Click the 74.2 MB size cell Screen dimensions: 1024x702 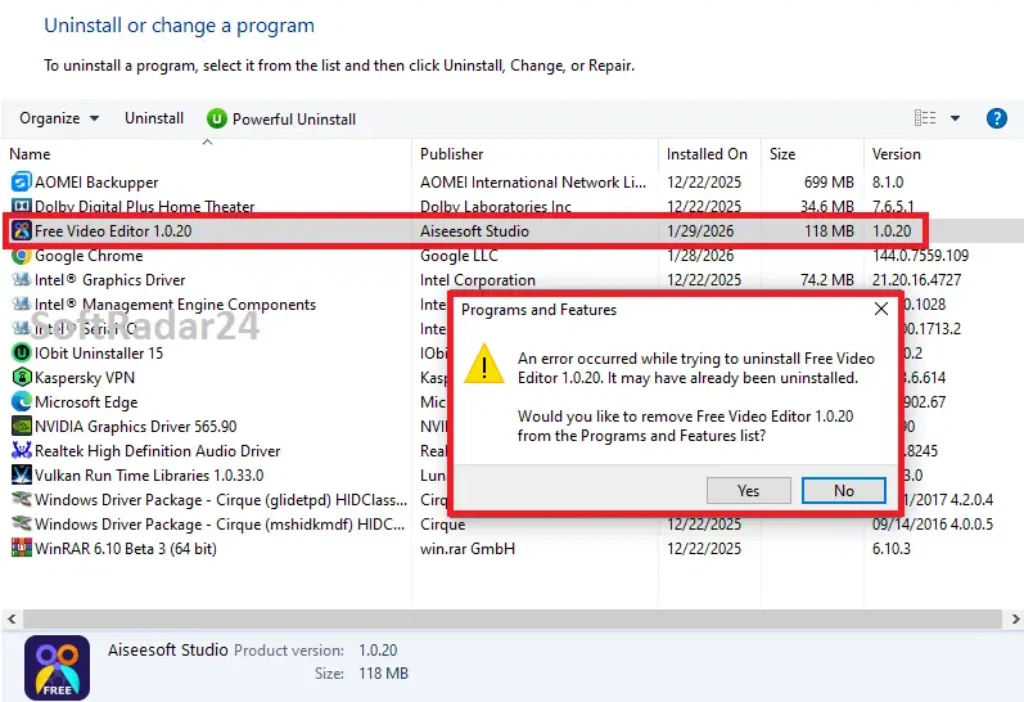(x=827, y=279)
